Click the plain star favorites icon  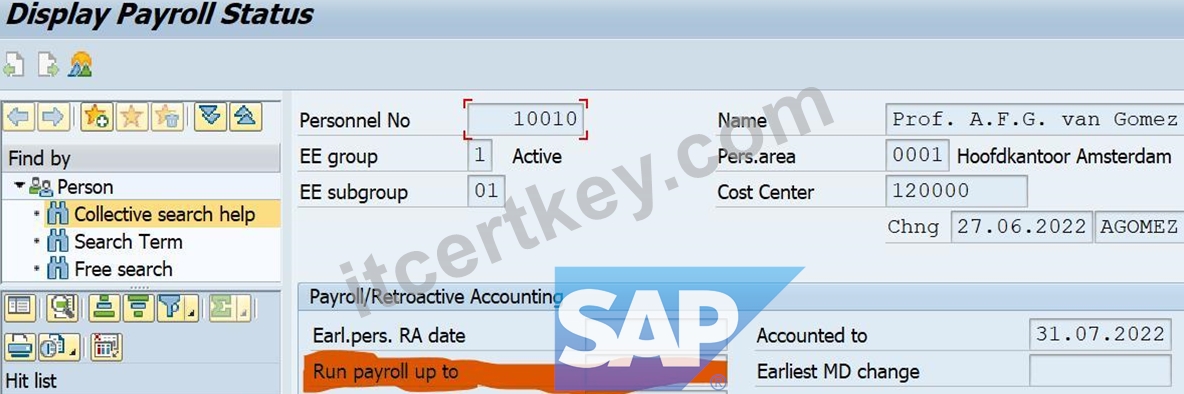point(132,117)
